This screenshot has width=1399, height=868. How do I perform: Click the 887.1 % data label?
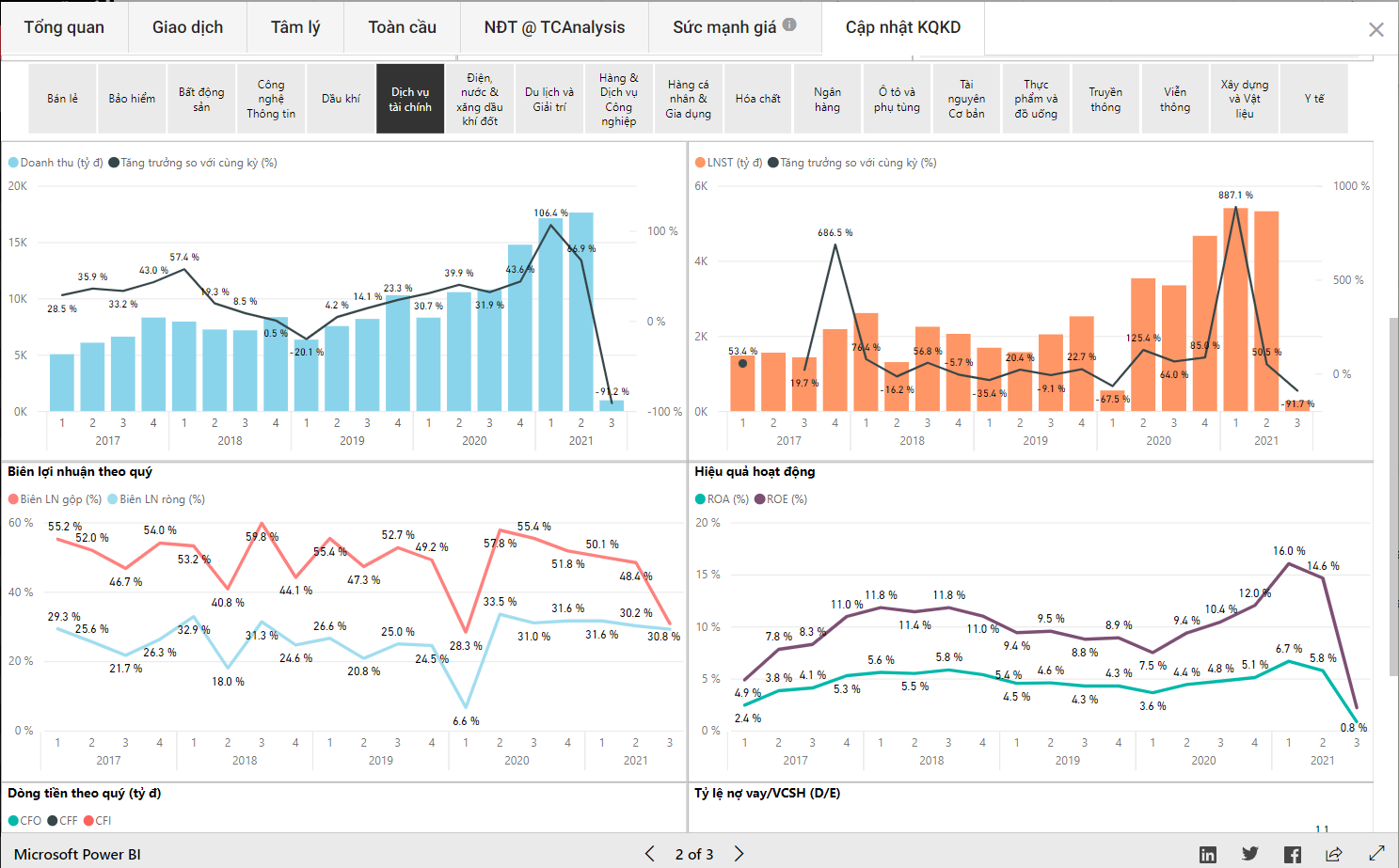[x=1235, y=196]
